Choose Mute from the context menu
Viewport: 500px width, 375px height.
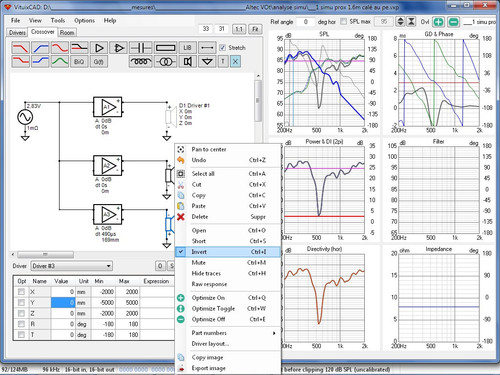[x=228, y=263]
